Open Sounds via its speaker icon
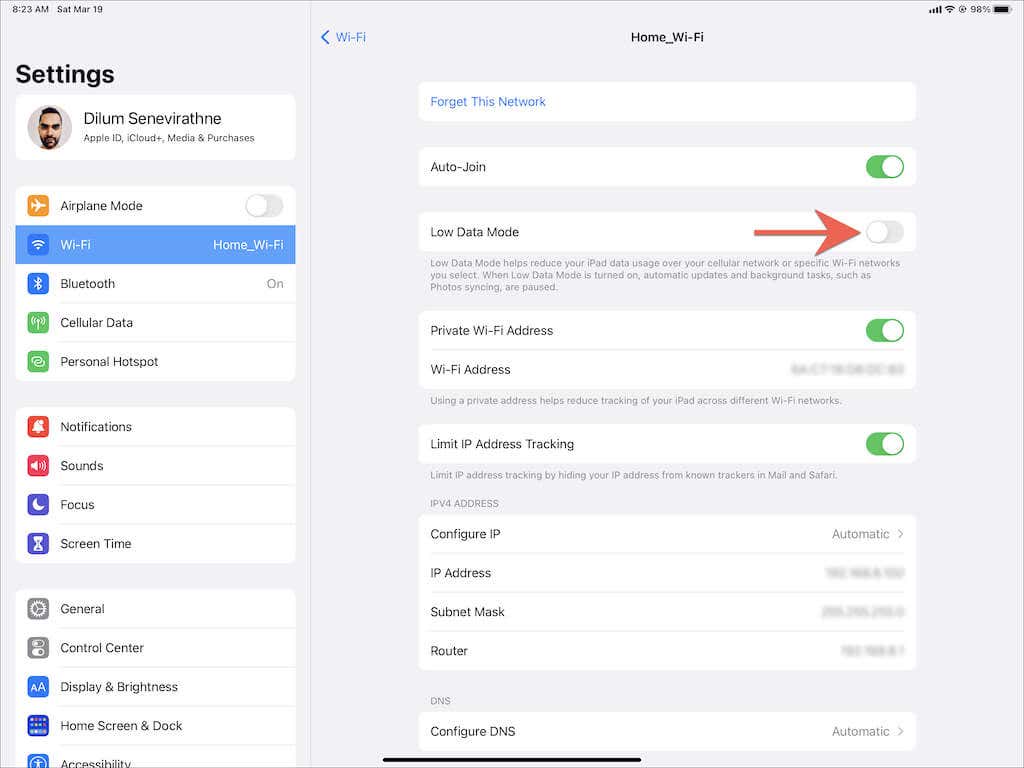1024x768 pixels. tap(38, 466)
